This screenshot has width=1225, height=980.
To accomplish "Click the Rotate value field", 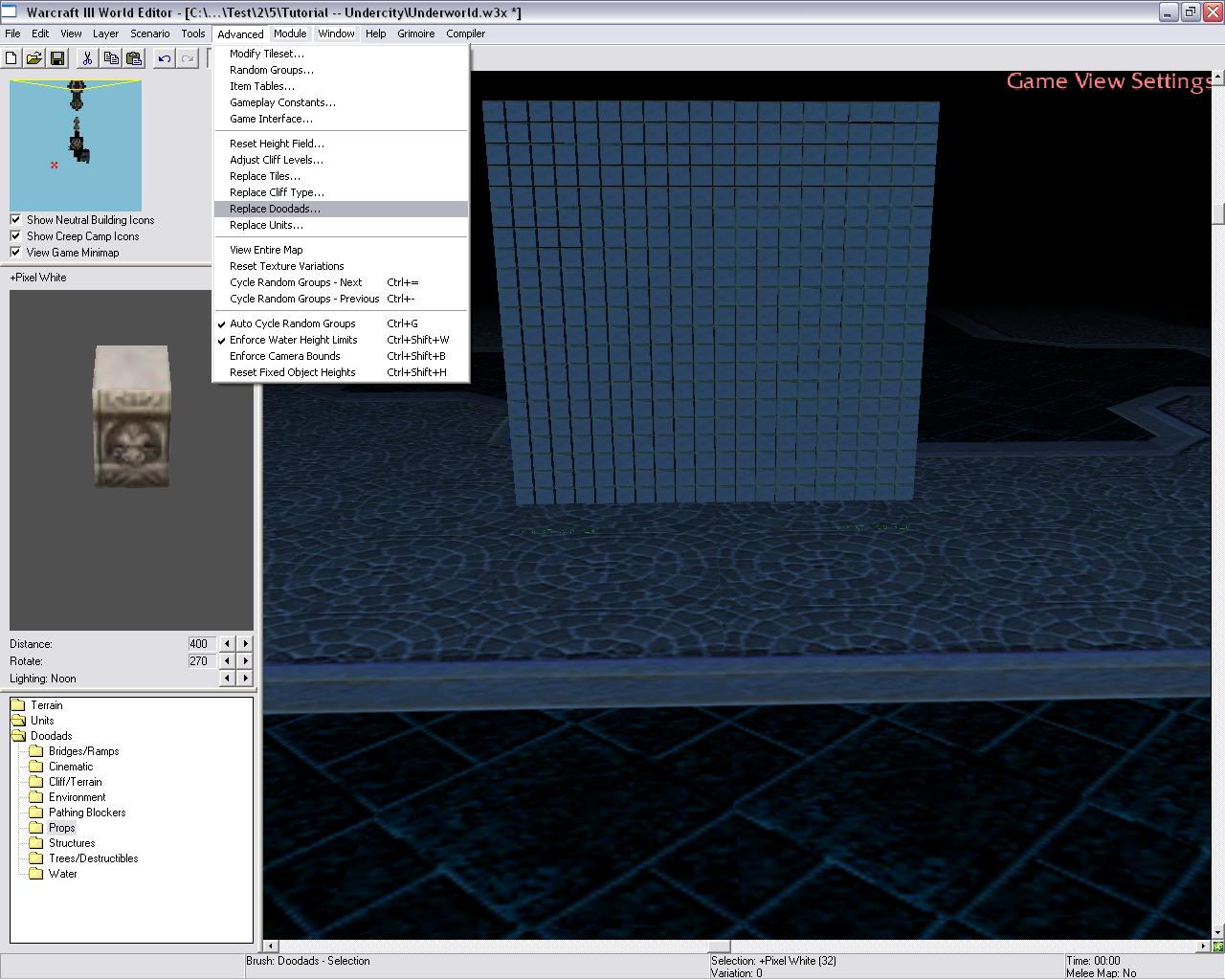I will pyautogui.click(x=201, y=661).
